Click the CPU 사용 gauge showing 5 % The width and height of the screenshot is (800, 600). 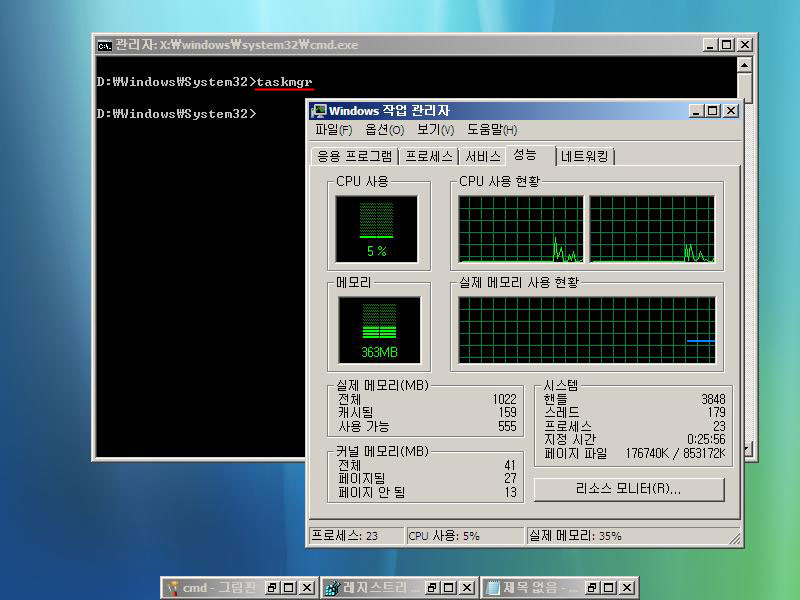pyautogui.click(x=377, y=229)
